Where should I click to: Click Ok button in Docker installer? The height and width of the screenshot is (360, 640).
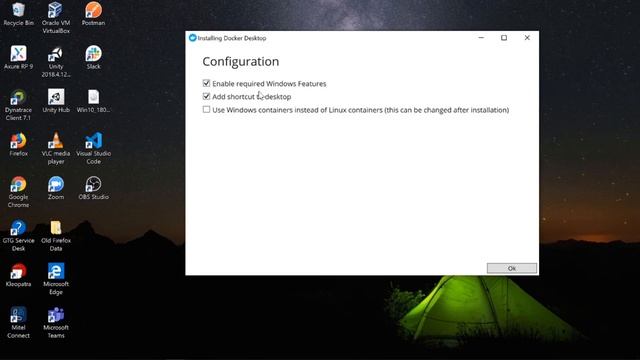click(512, 268)
